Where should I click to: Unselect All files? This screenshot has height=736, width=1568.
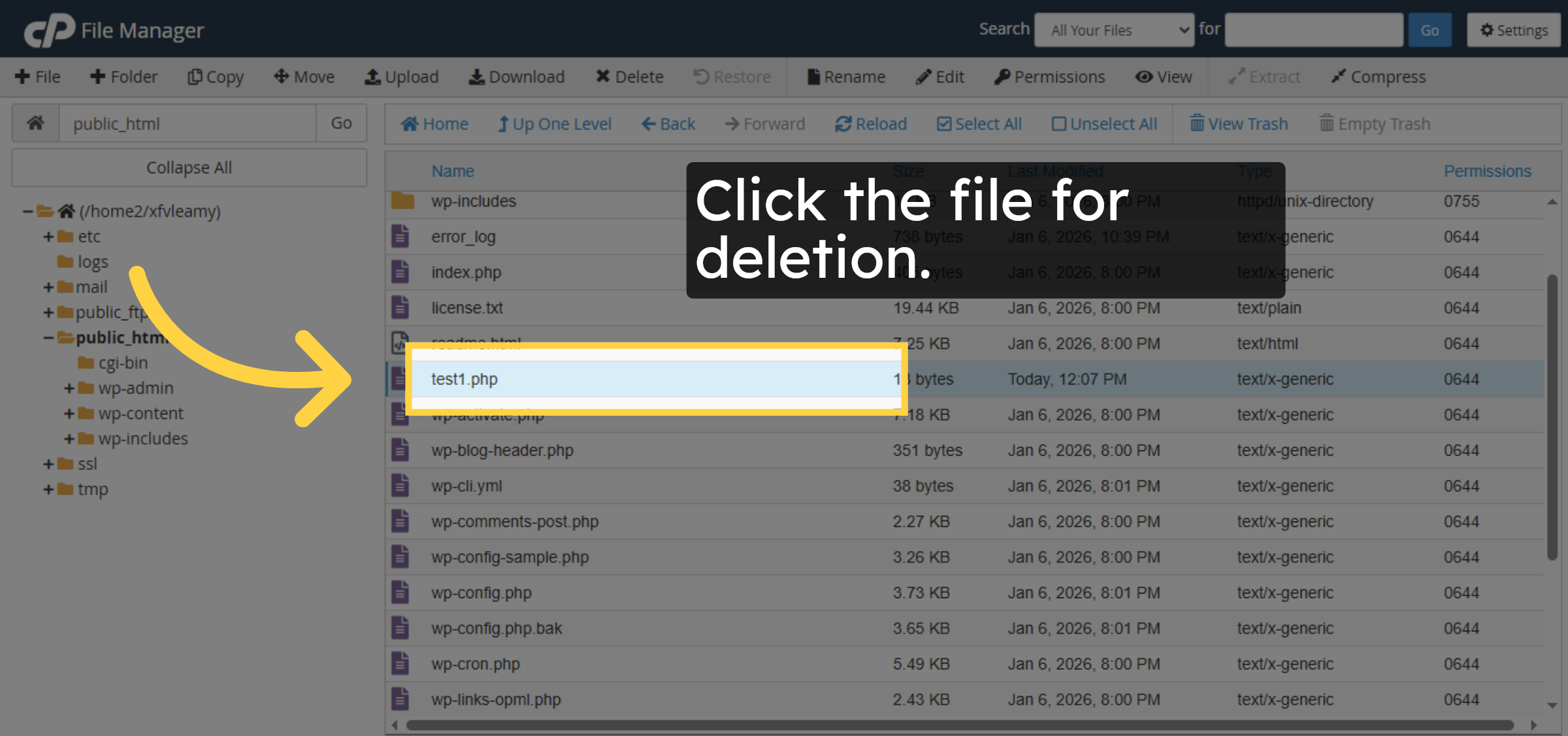click(x=1103, y=124)
